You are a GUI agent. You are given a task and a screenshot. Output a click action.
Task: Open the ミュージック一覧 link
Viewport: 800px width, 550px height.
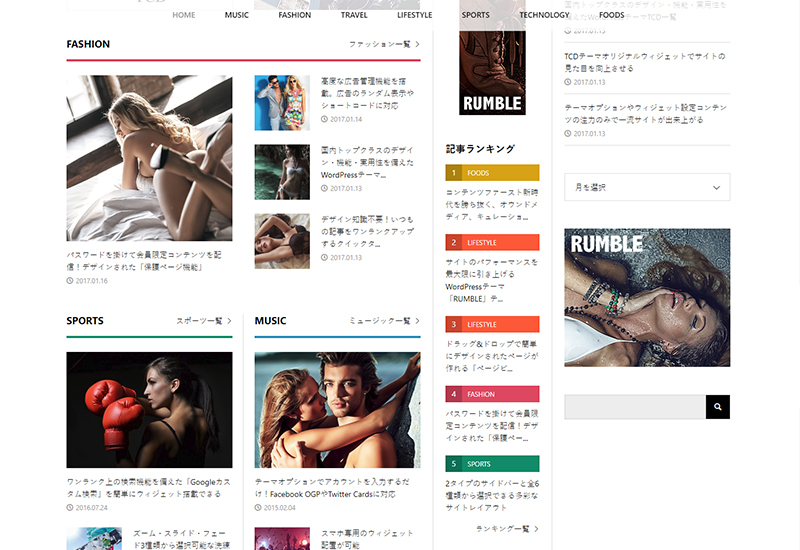pos(384,321)
